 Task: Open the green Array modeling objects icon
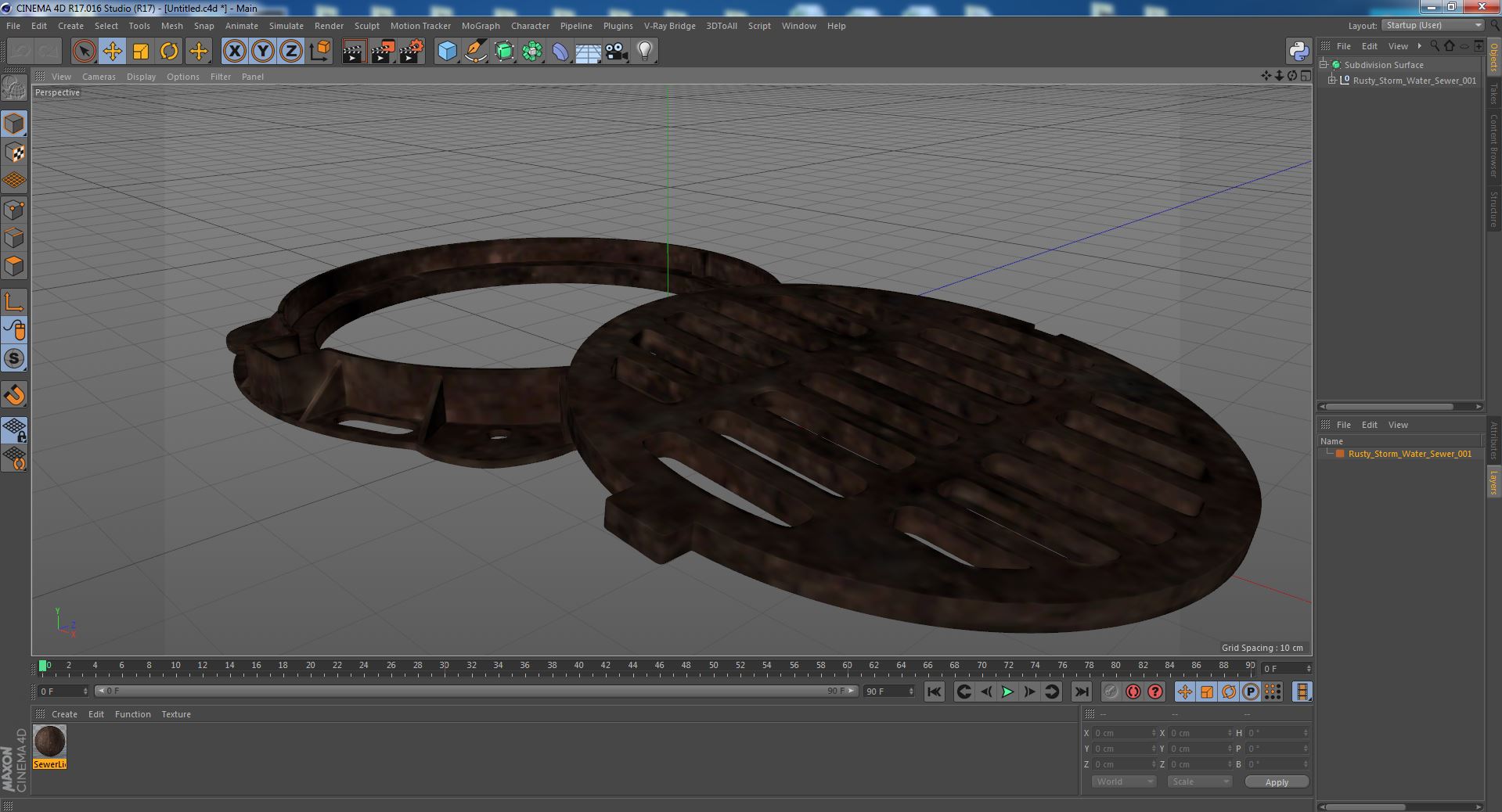click(x=532, y=52)
